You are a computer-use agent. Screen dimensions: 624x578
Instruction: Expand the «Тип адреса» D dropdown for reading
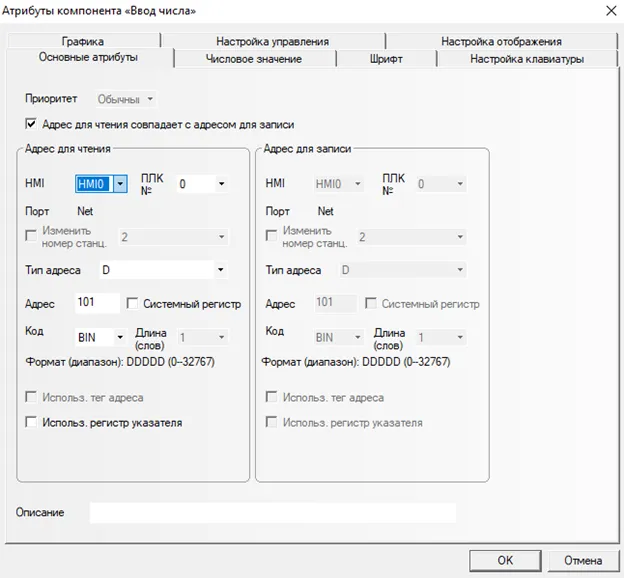219,270
